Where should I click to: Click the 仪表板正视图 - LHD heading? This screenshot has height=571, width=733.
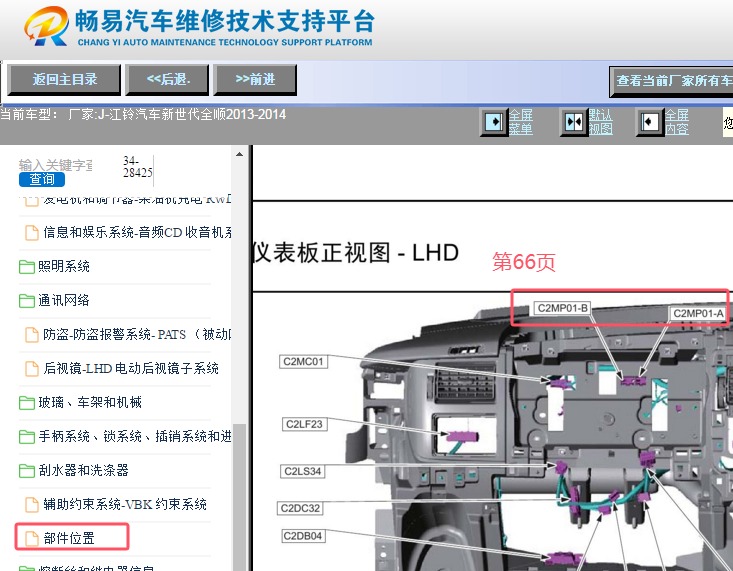click(356, 253)
